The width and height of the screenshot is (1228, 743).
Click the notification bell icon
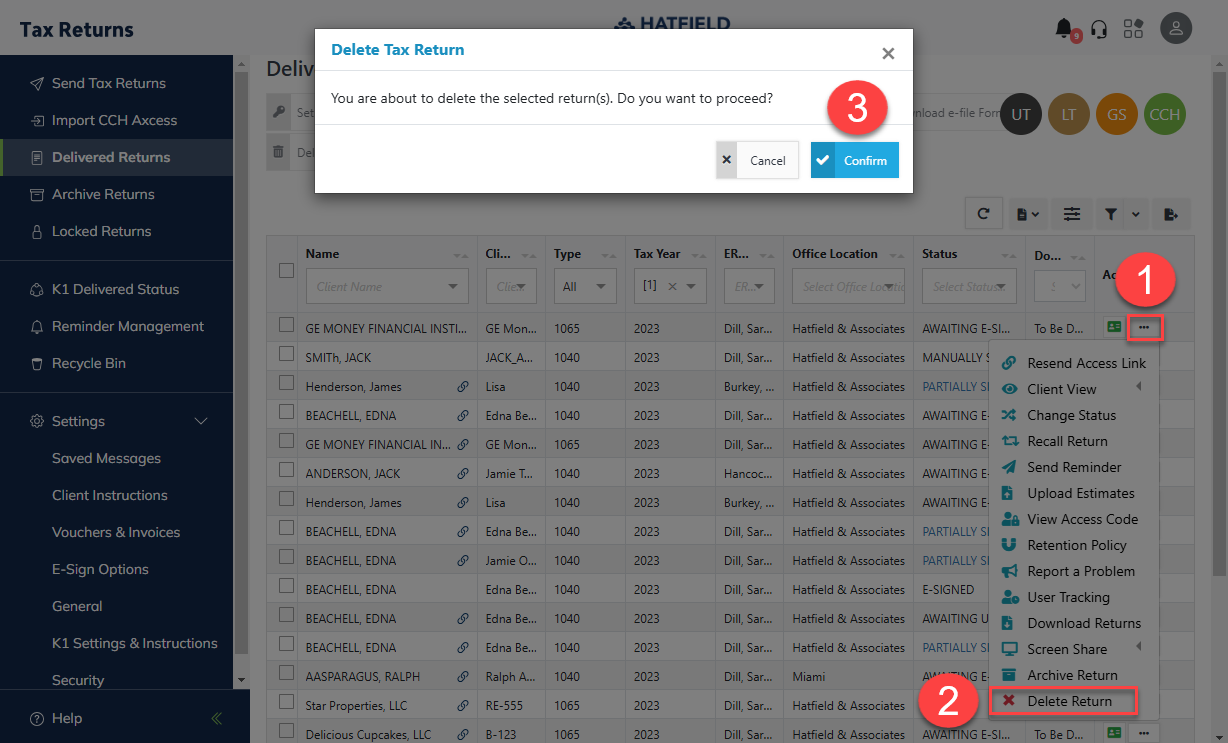pyautogui.click(x=1065, y=29)
